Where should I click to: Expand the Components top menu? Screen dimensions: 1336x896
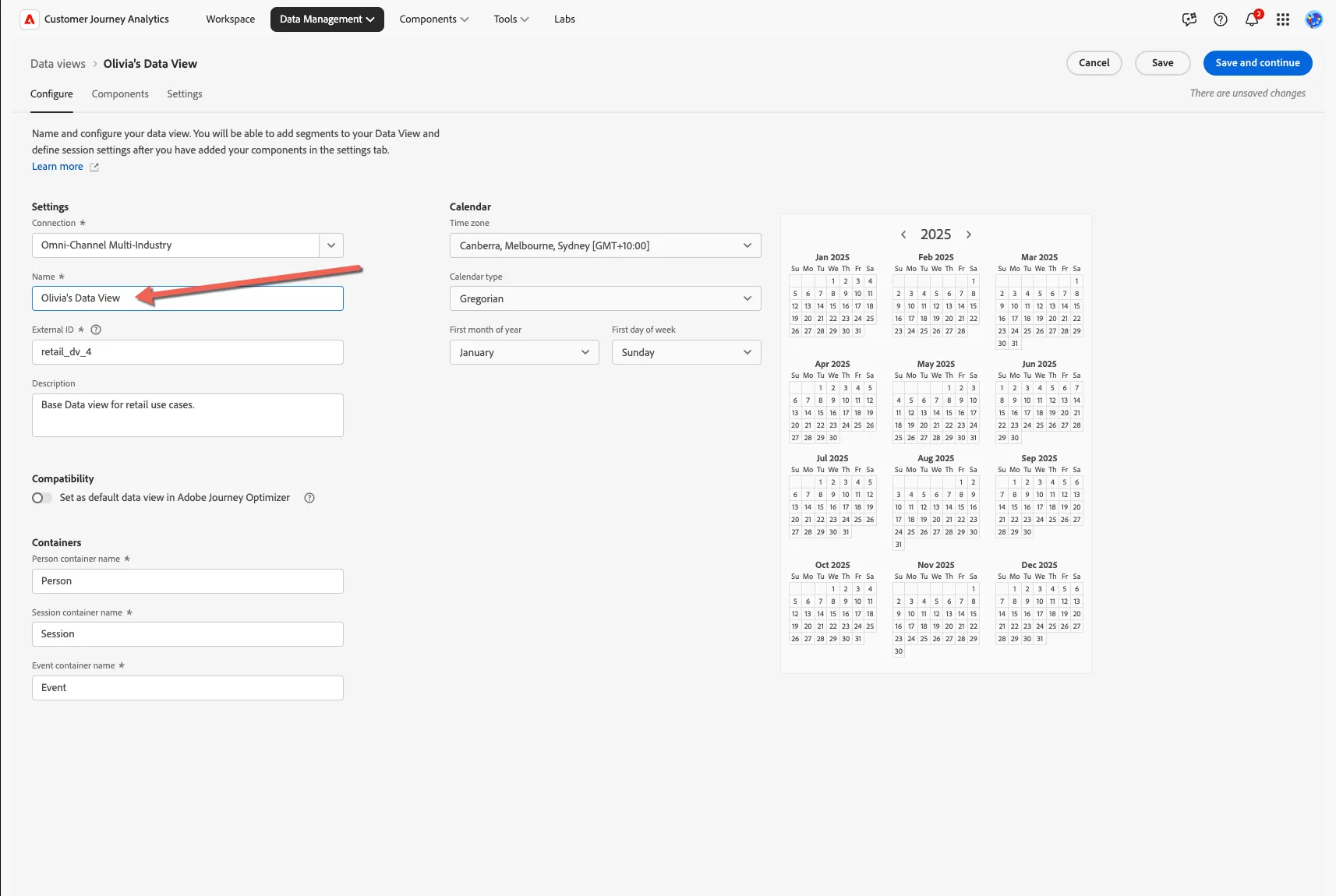(434, 19)
